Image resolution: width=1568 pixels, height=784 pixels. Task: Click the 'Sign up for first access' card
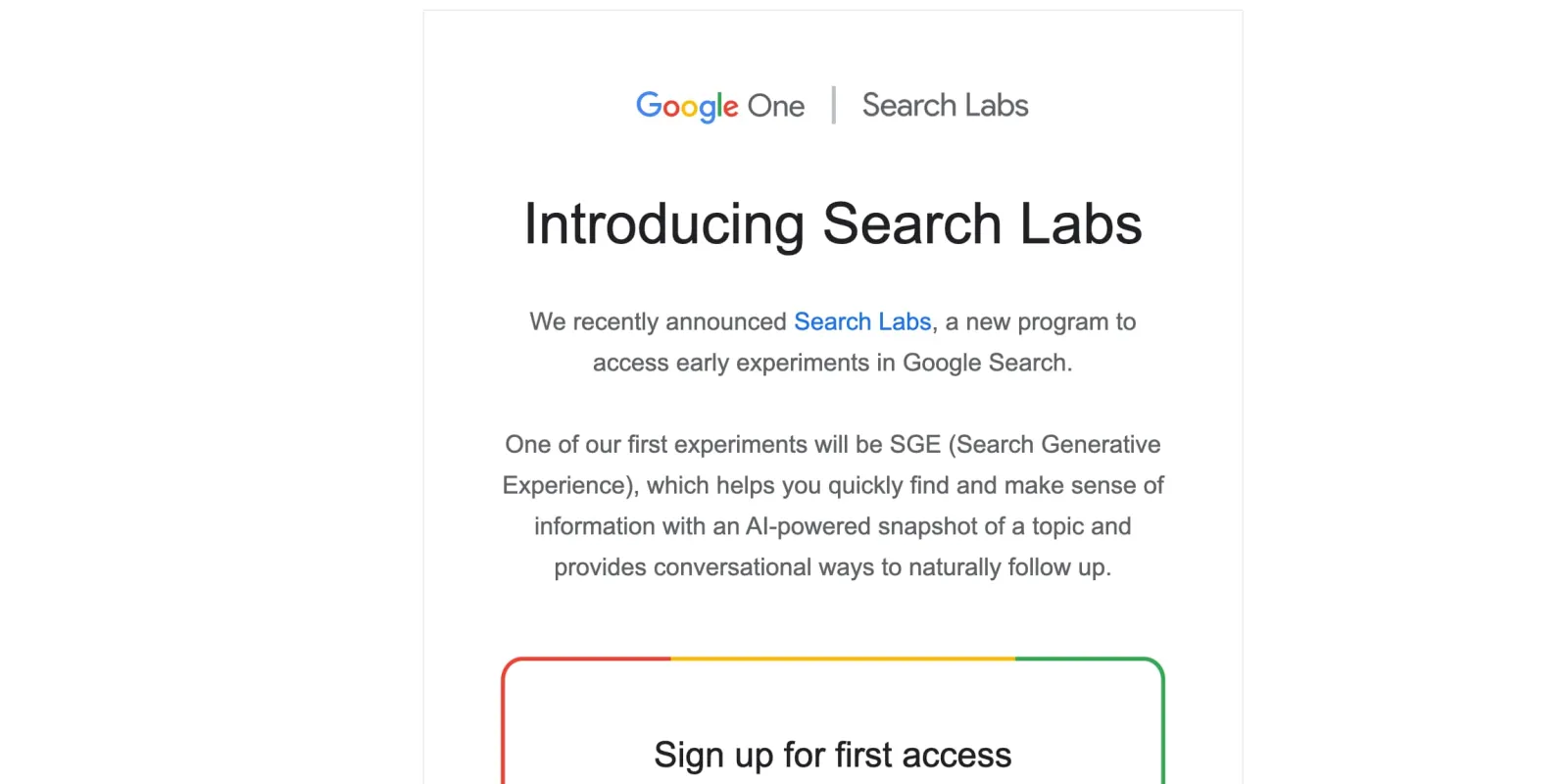point(832,720)
